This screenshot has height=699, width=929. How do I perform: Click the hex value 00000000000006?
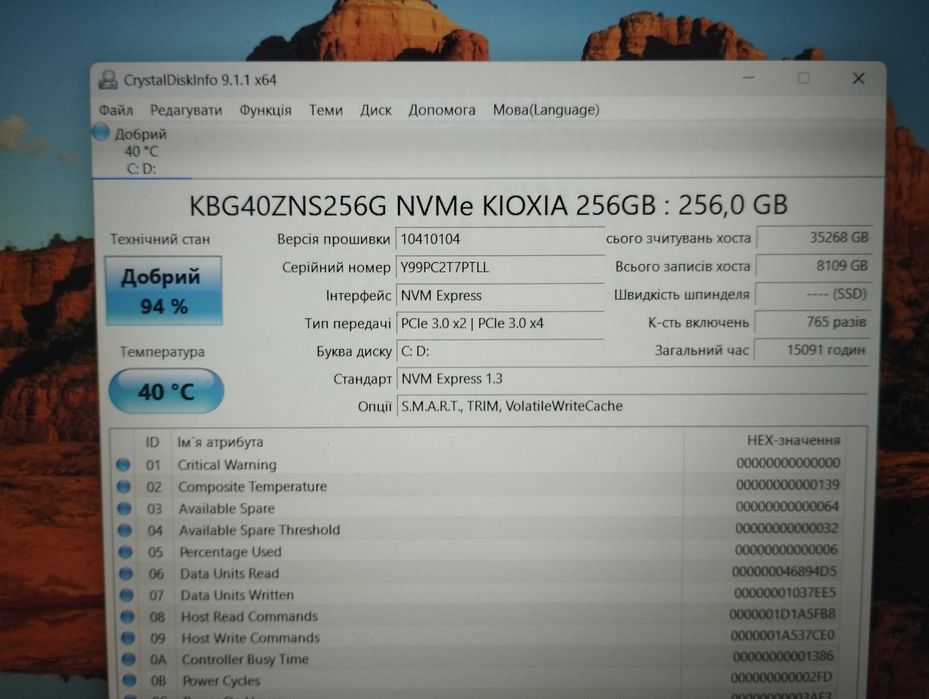pos(786,550)
